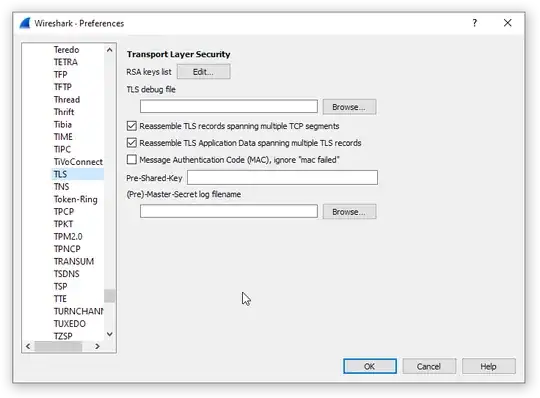The width and height of the screenshot is (540, 398).
Task: Click the protocol list left scroll arrow
Action: 28,346
